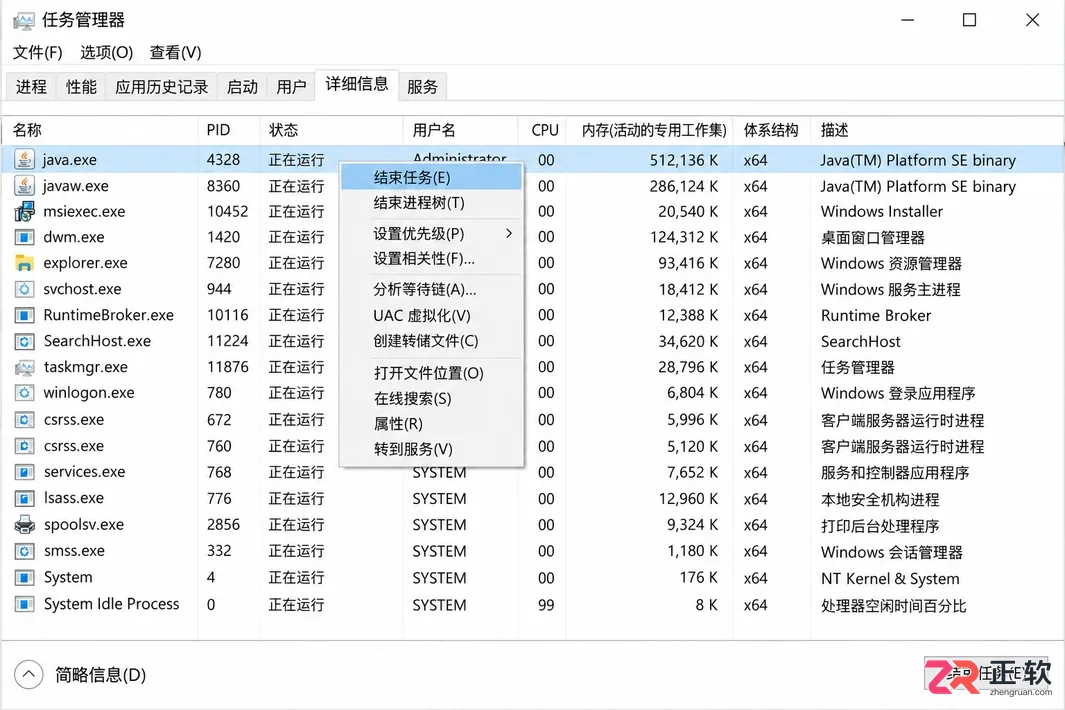Select the msiexec.exe installer icon
The image size is (1065, 710).
pos(24,211)
